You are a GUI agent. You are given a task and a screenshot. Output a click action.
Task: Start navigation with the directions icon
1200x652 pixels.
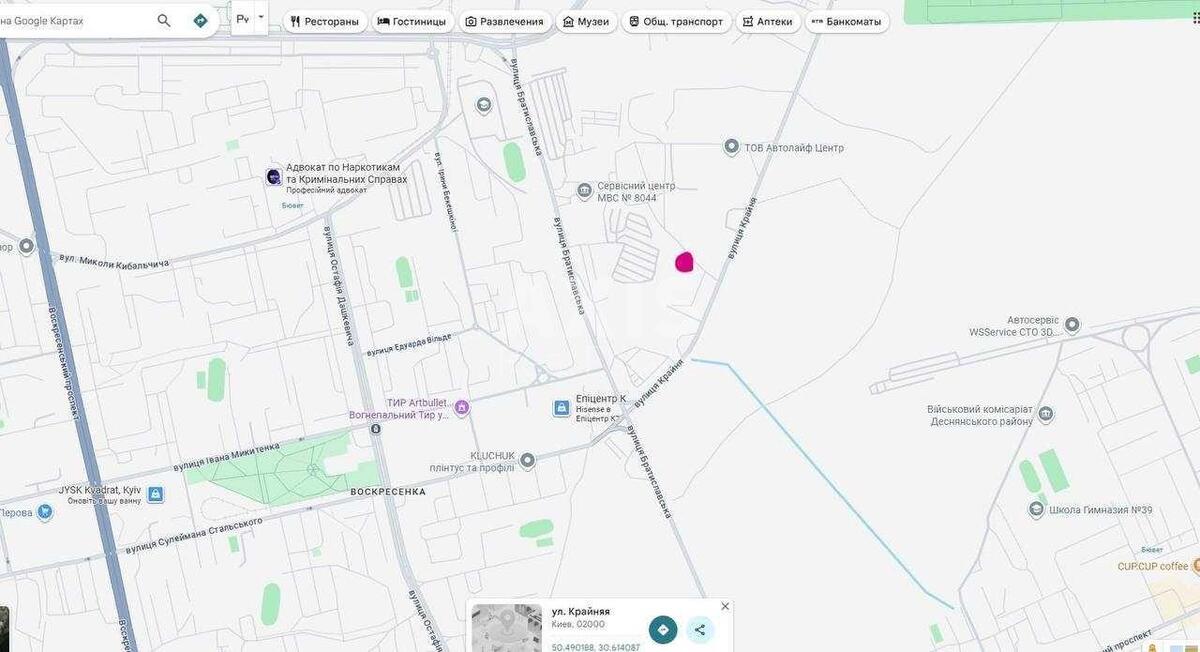pos(199,19)
